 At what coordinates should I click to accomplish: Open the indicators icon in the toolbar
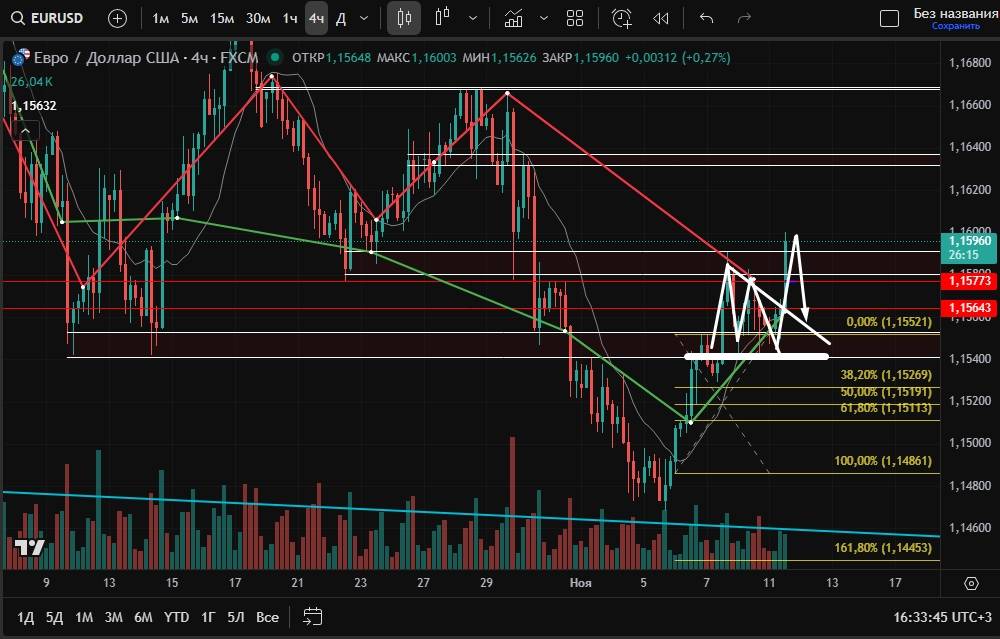pyautogui.click(x=514, y=18)
